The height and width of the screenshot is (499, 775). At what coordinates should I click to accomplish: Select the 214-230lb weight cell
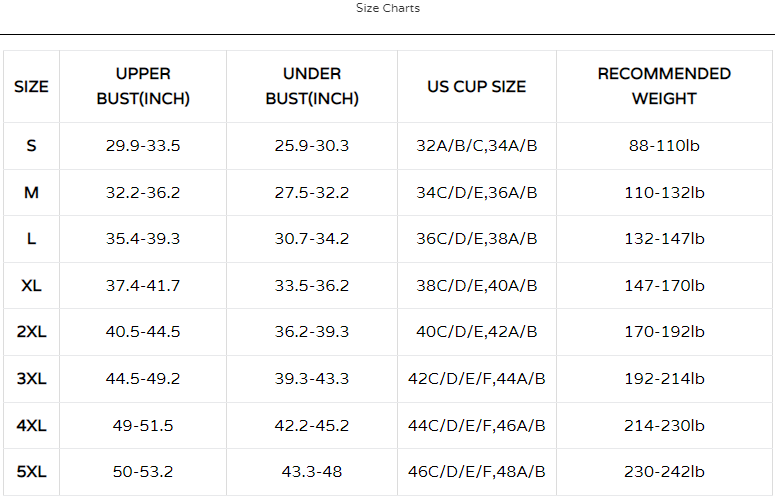664,425
